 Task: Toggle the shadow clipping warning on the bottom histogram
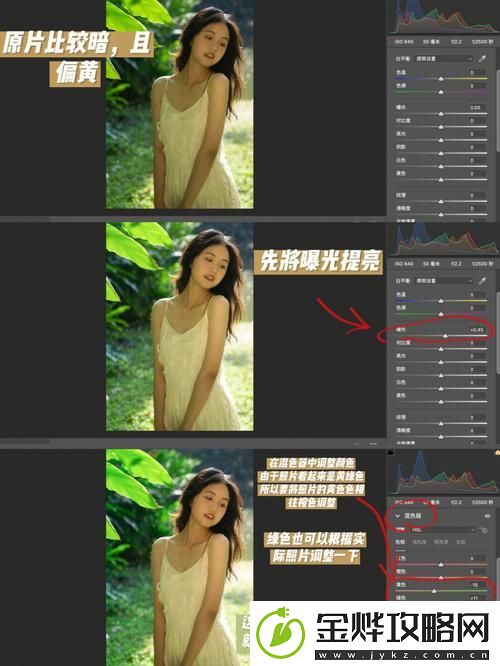pos(391,453)
